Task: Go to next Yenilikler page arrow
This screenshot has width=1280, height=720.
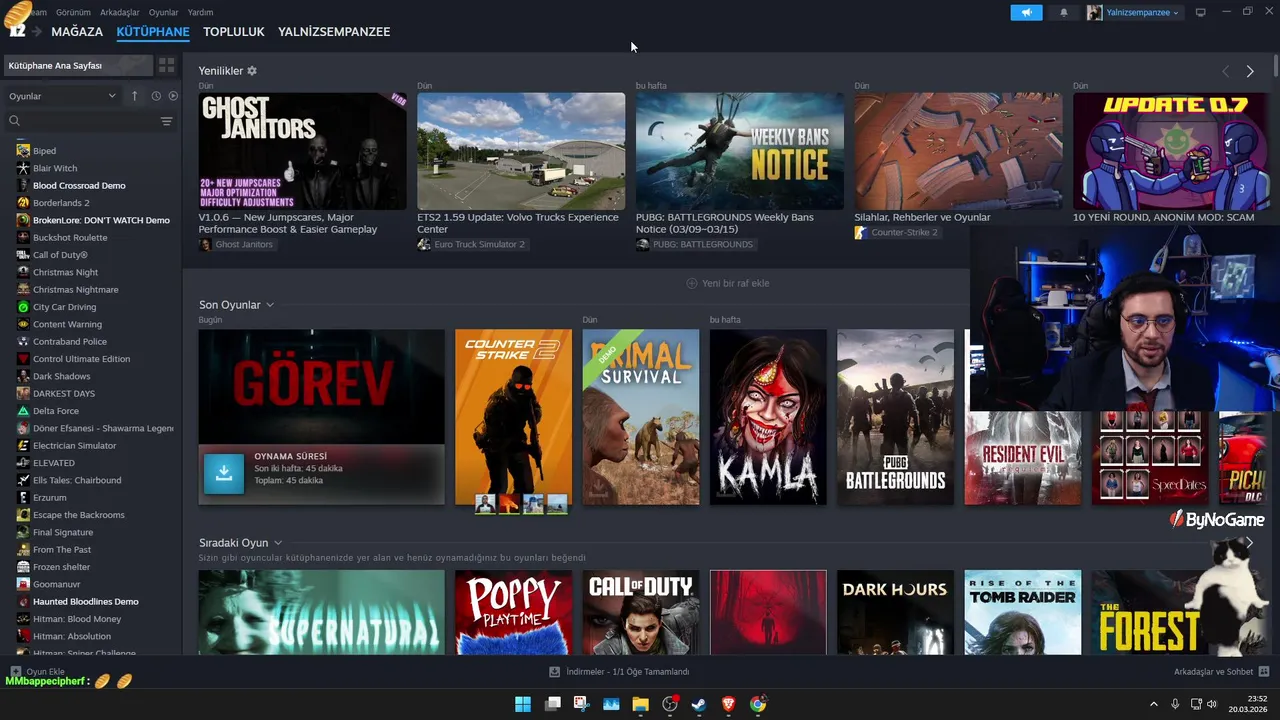Action: point(1250,71)
